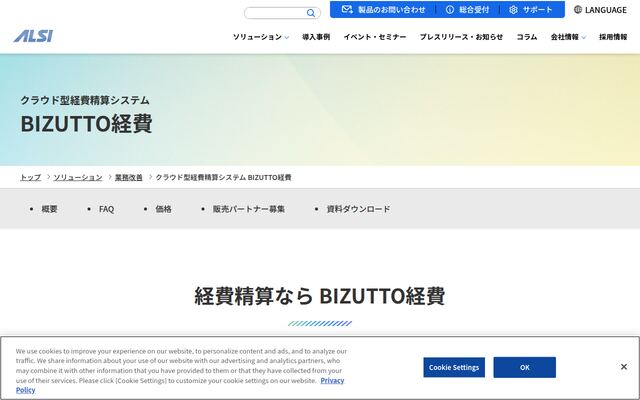
Task: Accept cookies with the OK button
Action: (x=524, y=367)
